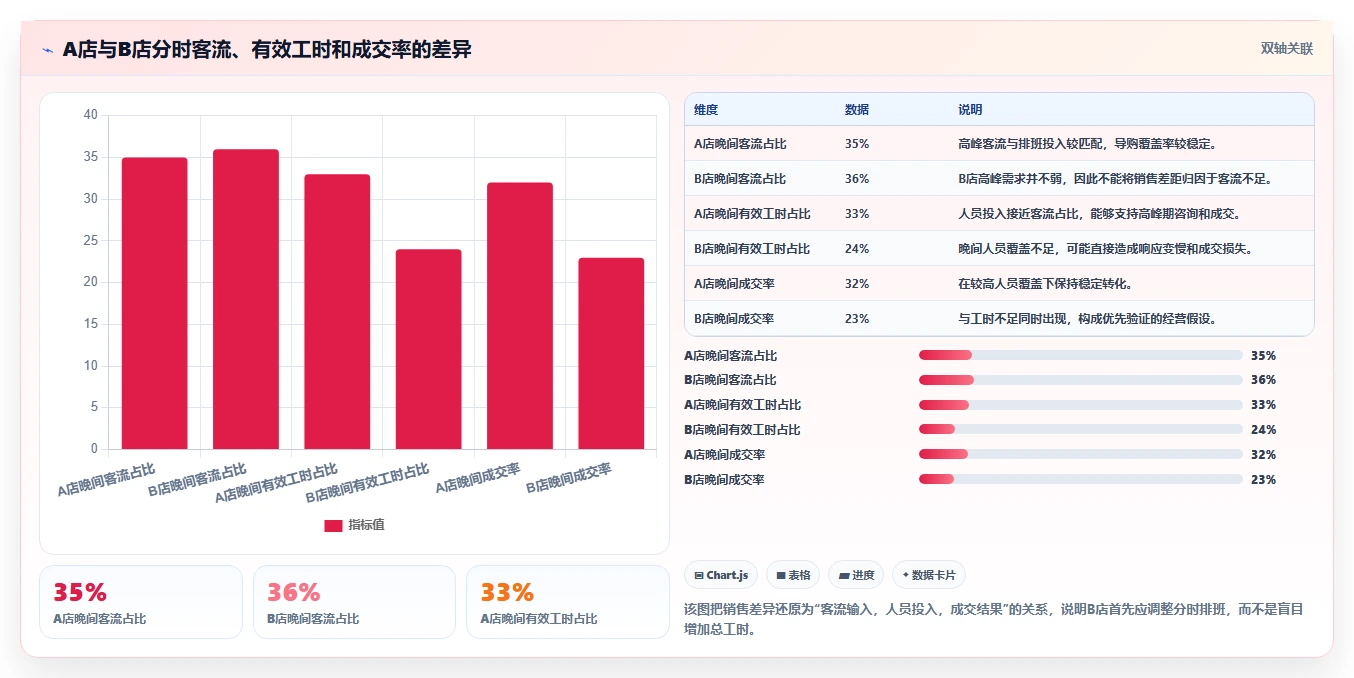Click the 进度 tag chip

[856, 575]
